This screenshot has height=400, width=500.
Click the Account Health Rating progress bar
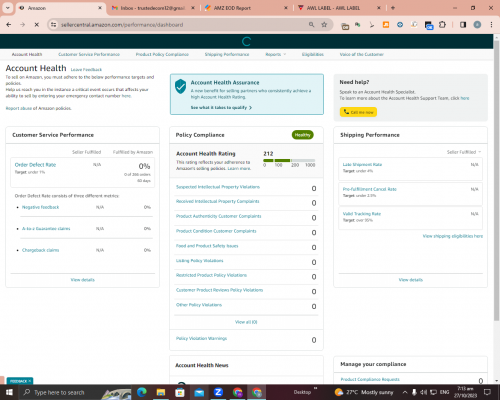coord(289,160)
